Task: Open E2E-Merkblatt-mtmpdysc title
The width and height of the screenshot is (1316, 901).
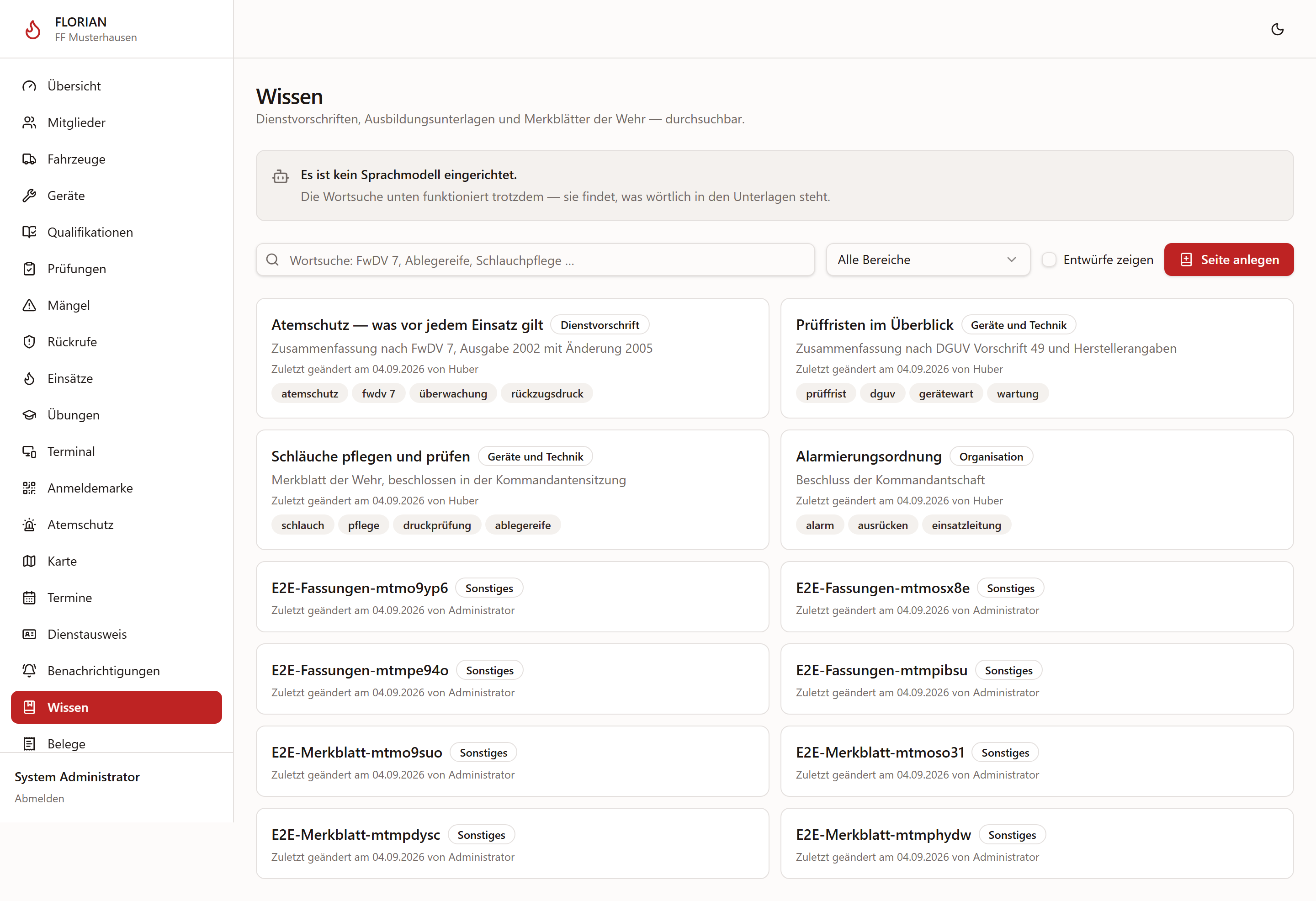Action: 356,834
